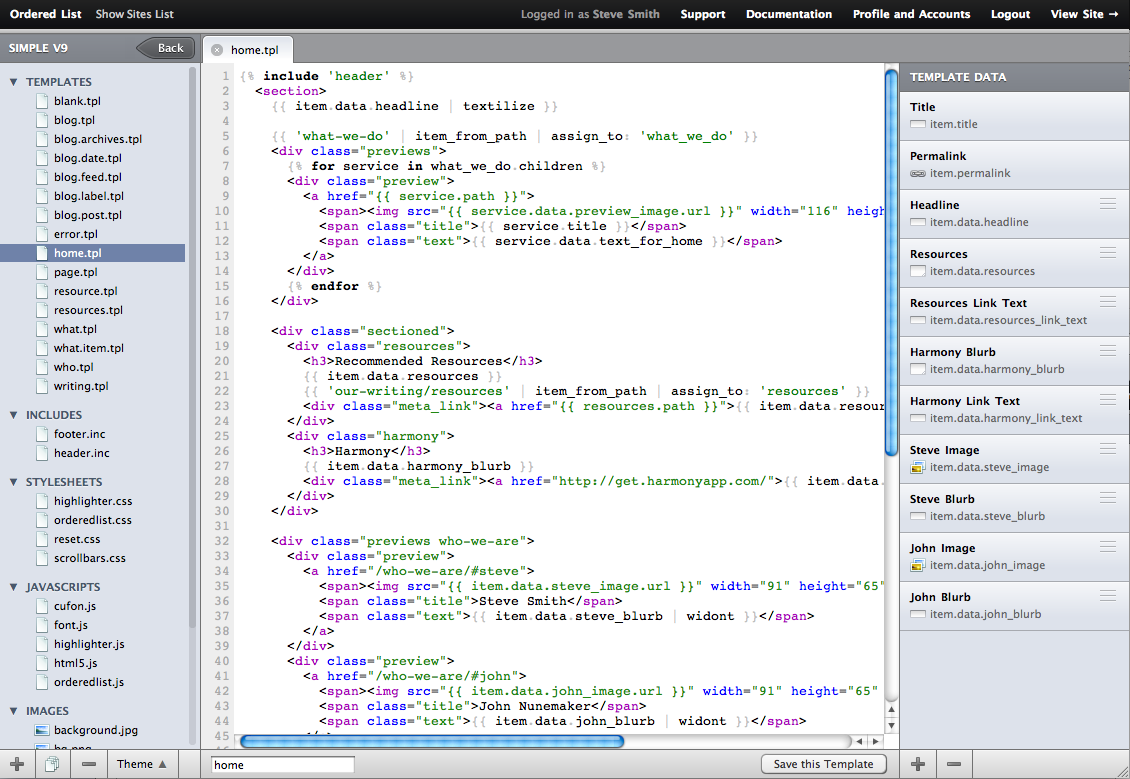This screenshot has width=1130, height=779.
Task: Open the Documentation menu item
Action: (x=788, y=14)
